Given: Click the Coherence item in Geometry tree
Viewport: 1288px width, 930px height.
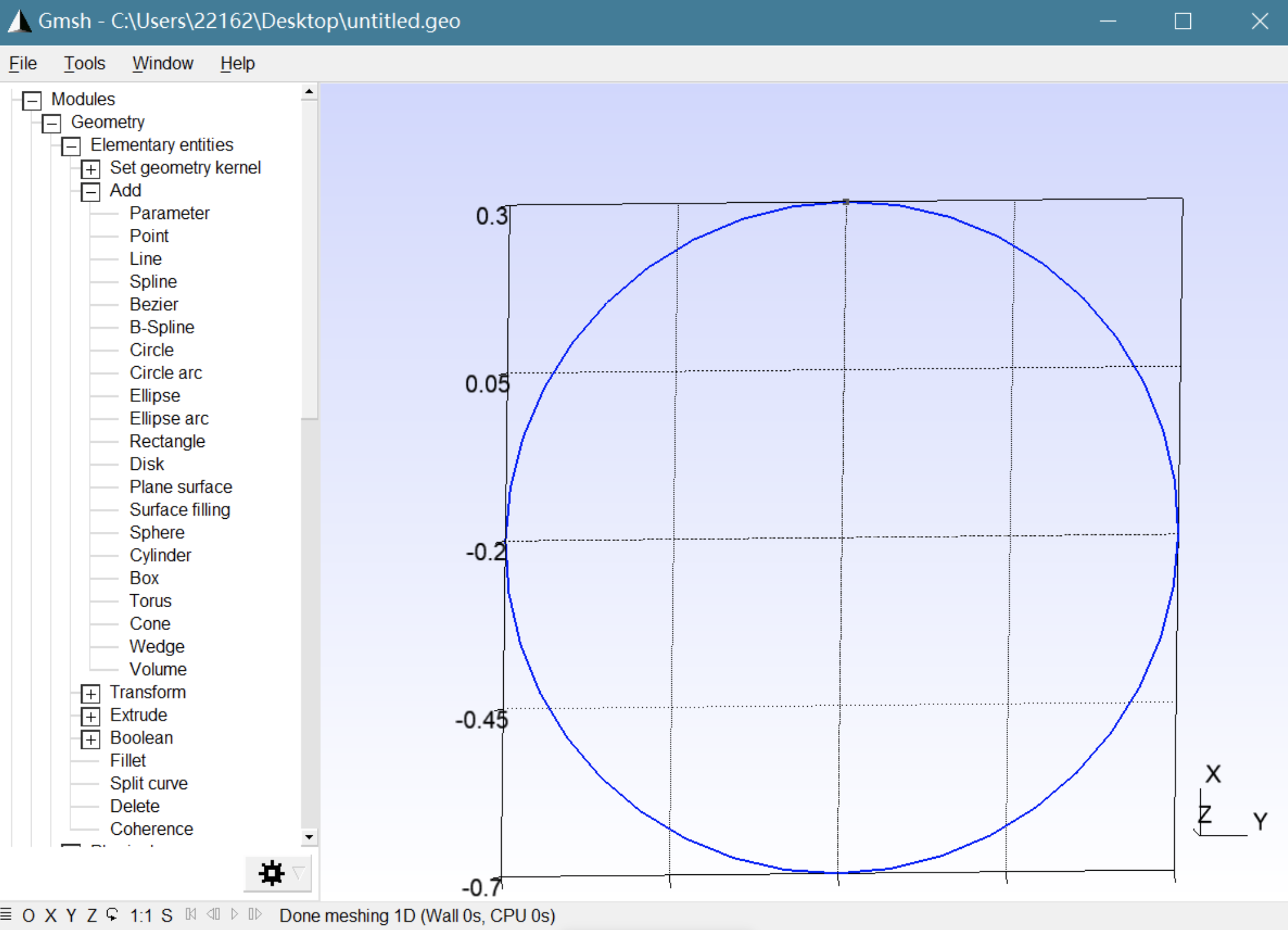Looking at the screenshot, I should click(x=151, y=829).
